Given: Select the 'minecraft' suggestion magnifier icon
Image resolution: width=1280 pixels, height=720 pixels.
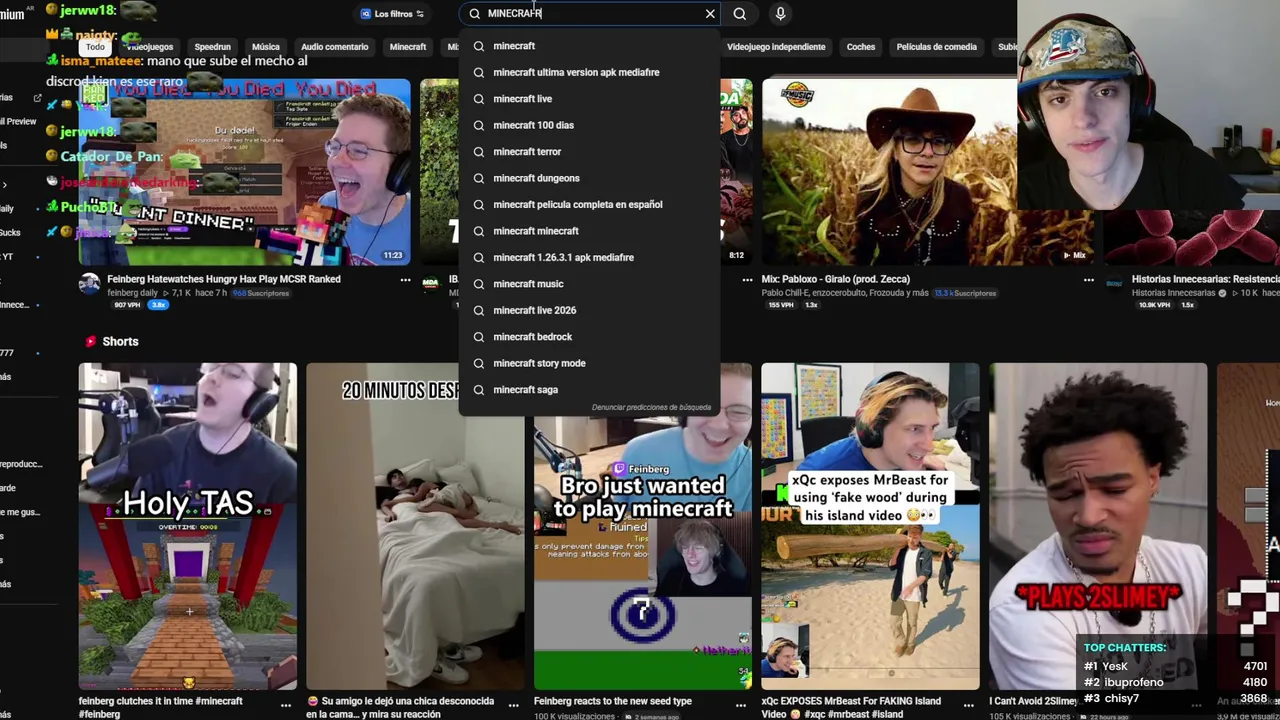Looking at the screenshot, I should pyautogui.click(x=479, y=46).
